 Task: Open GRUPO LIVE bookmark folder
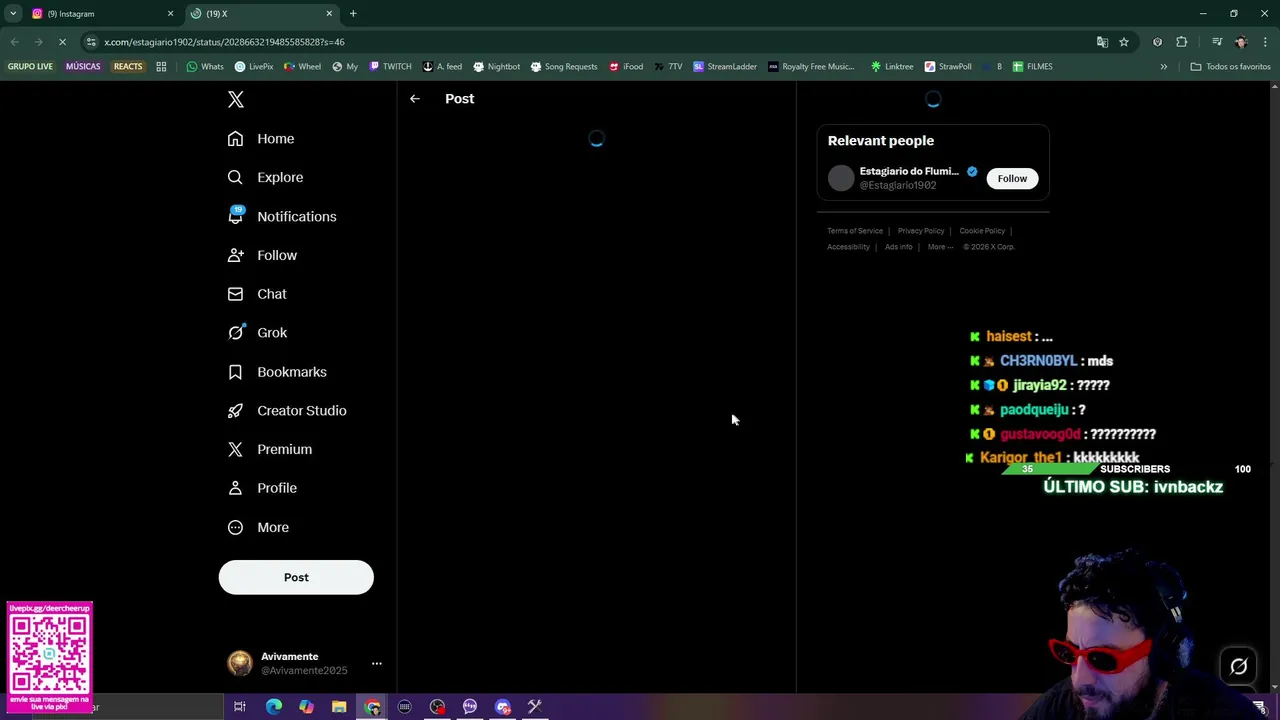[30, 67]
